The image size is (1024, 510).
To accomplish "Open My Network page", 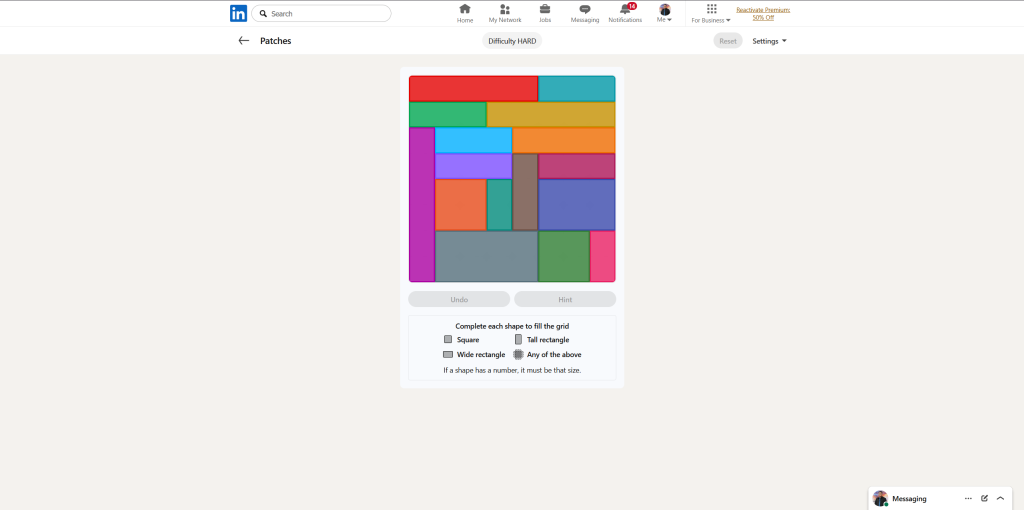I will [x=505, y=13].
